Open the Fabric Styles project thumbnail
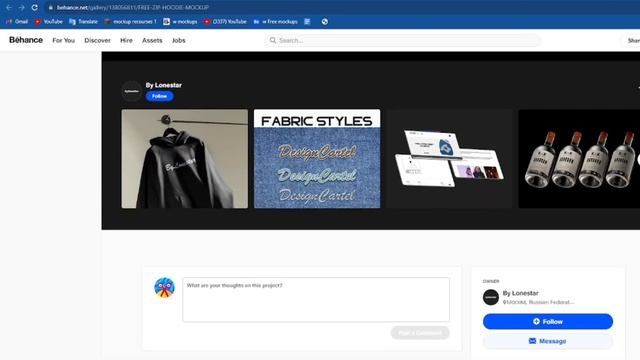This screenshot has height=360, width=640. pyautogui.click(x=317, y=159)
